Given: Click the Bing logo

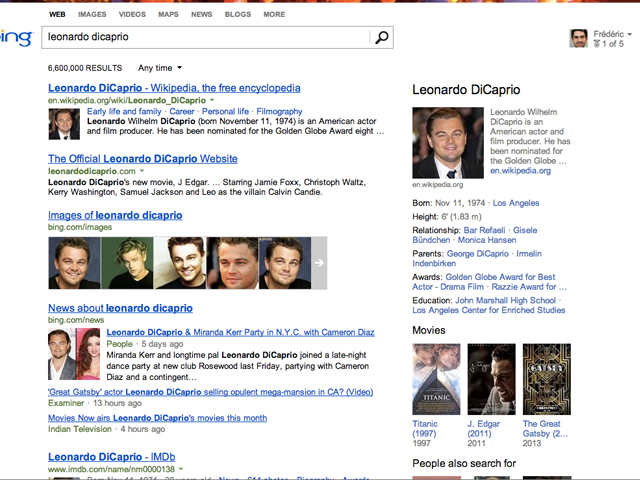Looking at the screenshot, I should pyautogui.click(x=16, y=38).
